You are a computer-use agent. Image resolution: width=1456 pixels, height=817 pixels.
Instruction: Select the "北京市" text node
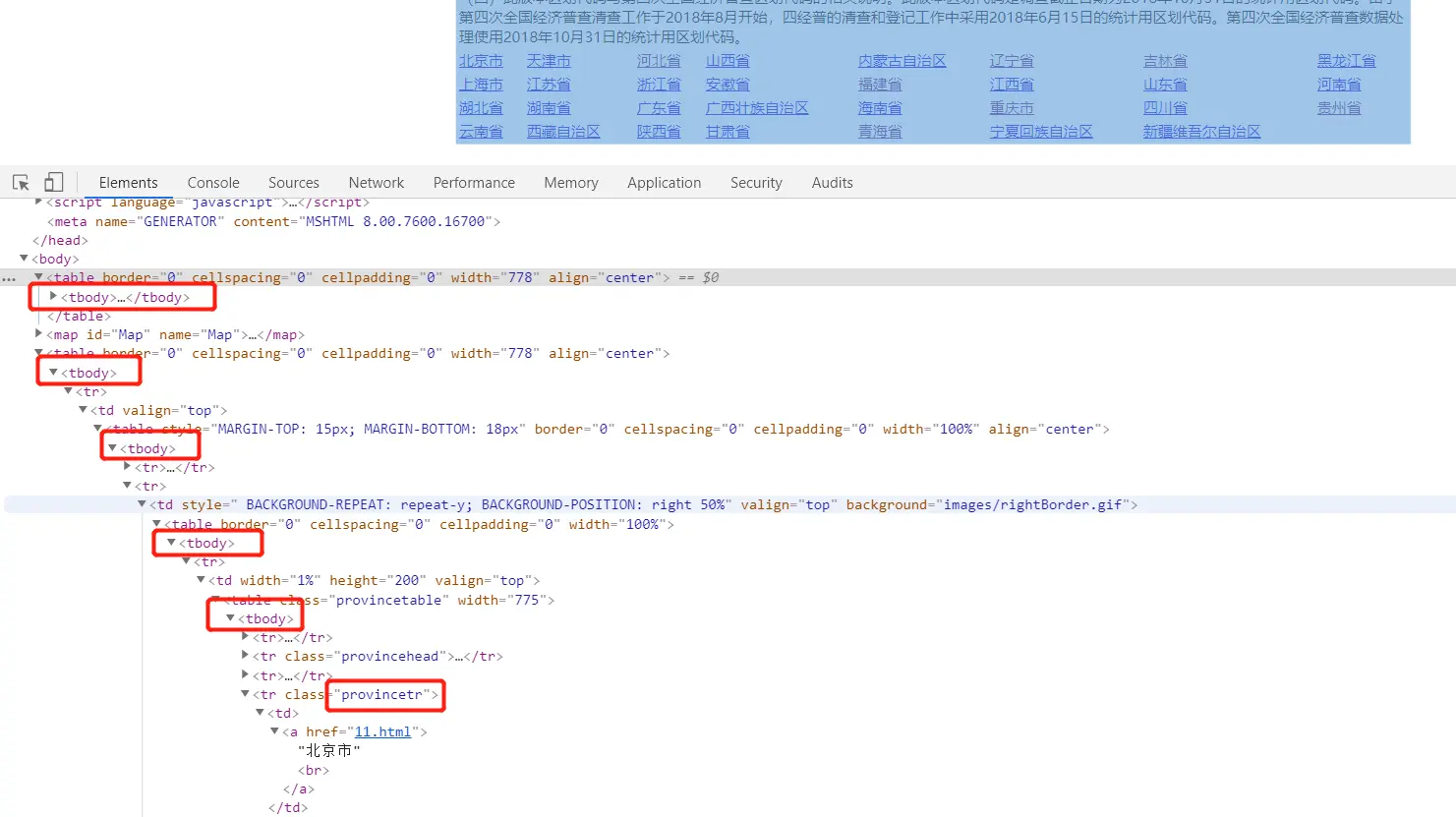click(x=329, y=751)
